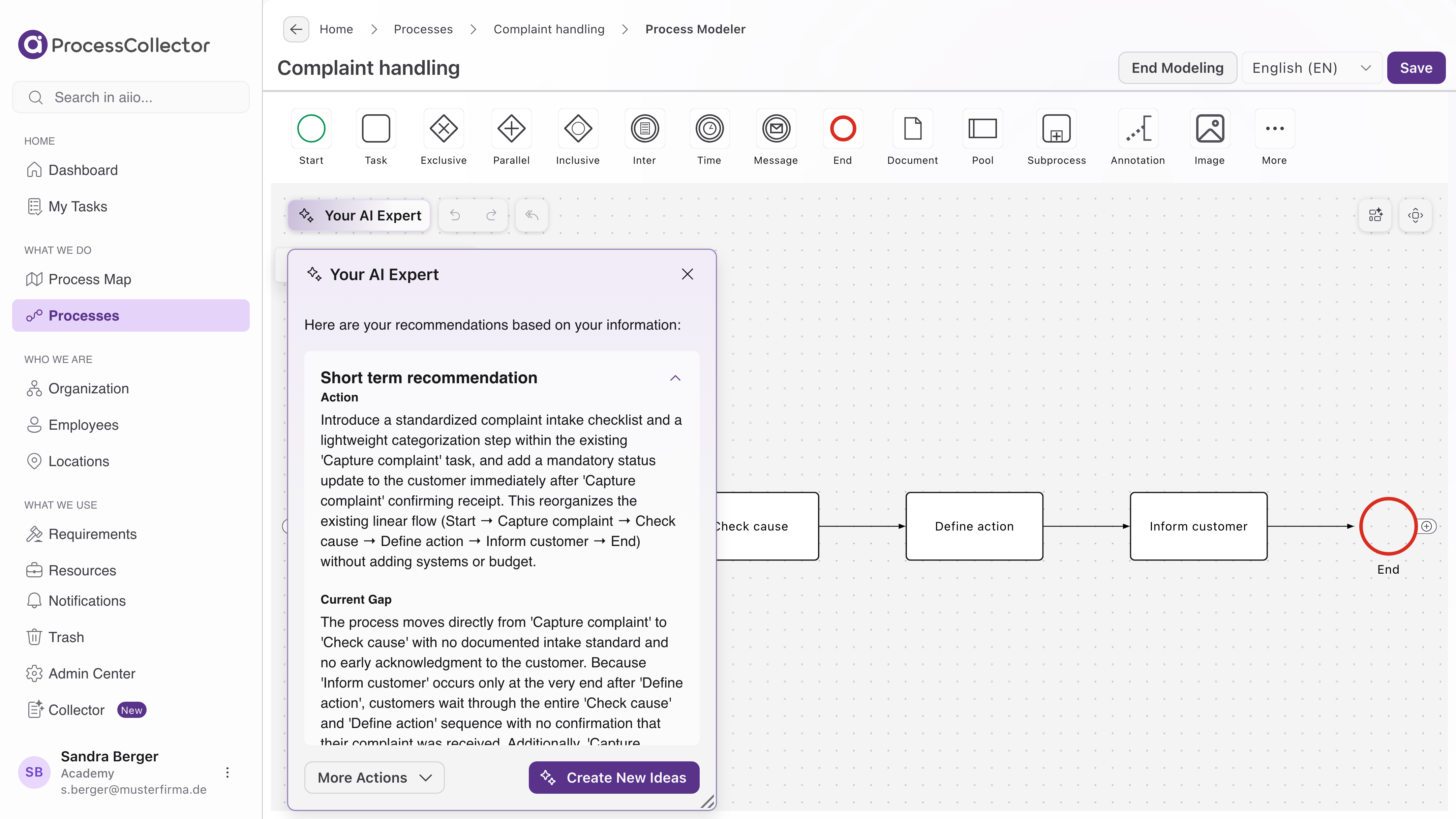Choose the Message event icon

point(776,129)
